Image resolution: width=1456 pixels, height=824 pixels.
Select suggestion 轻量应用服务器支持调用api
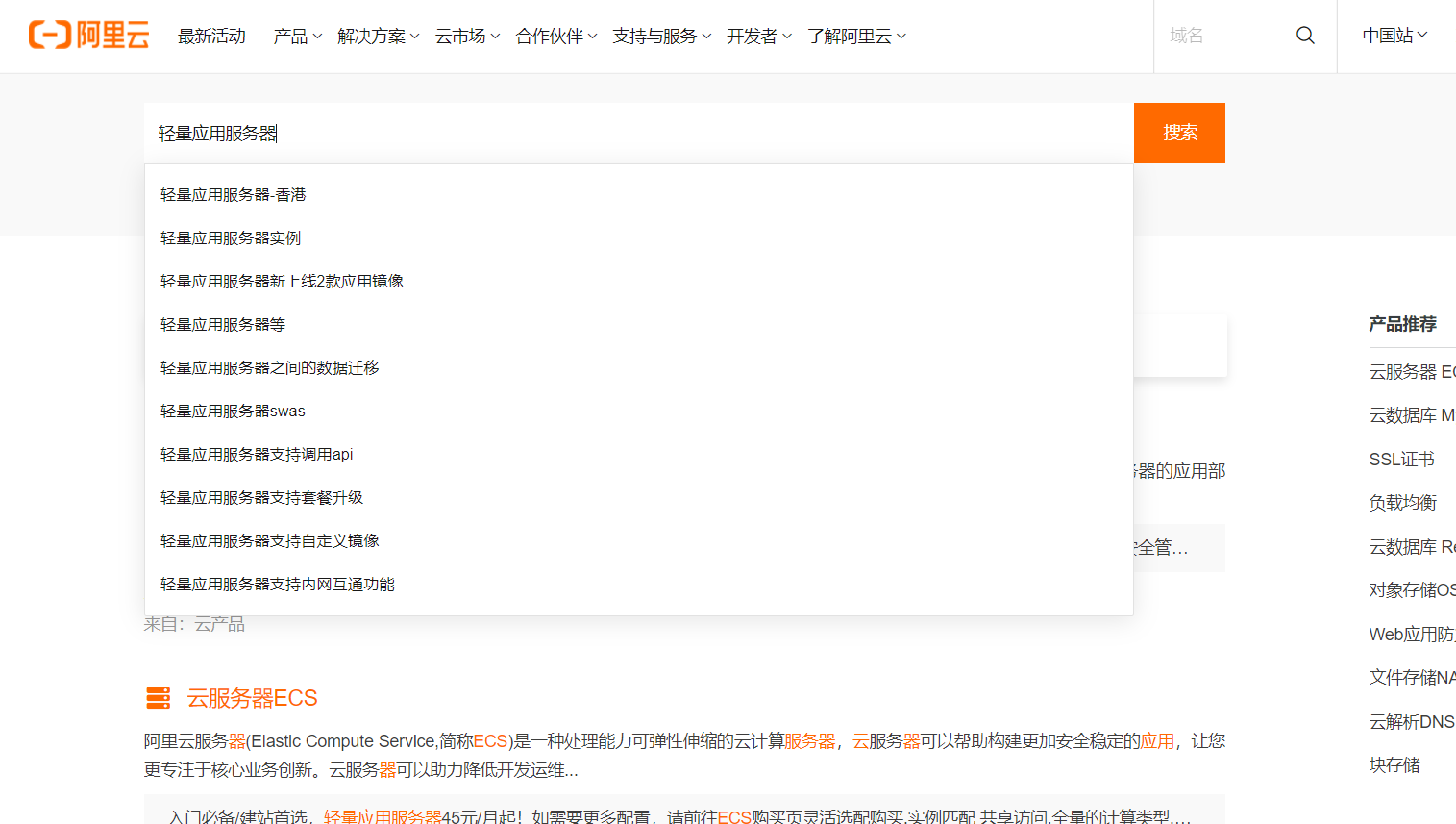click(639, 455)
